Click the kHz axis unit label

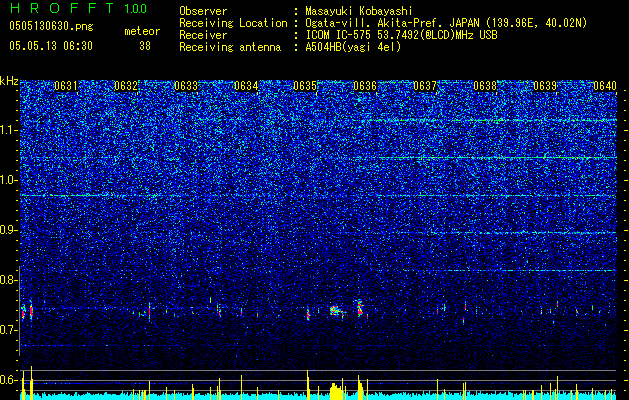click(9, 81)
